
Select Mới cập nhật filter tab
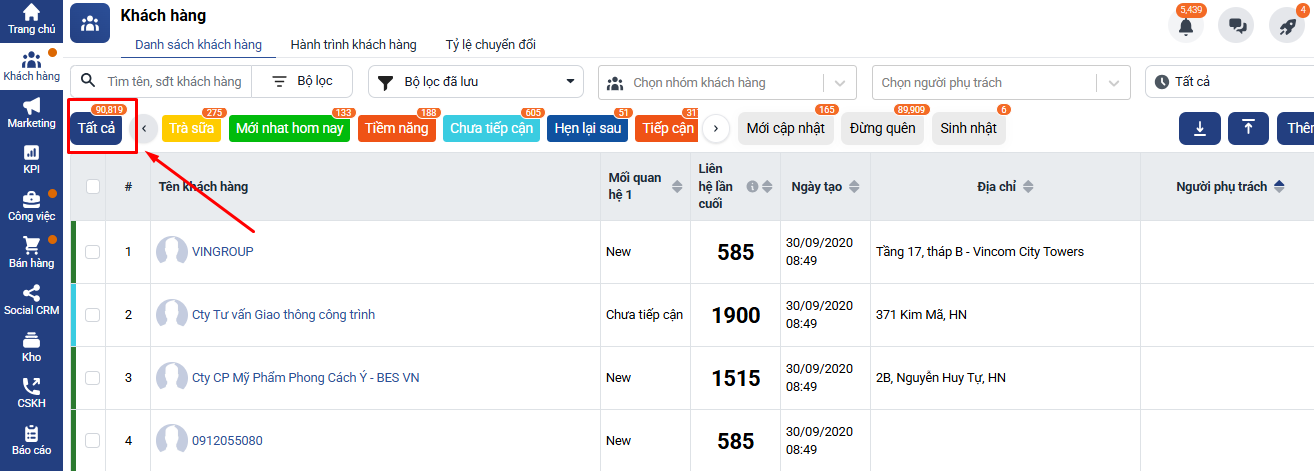click(785, 128)
